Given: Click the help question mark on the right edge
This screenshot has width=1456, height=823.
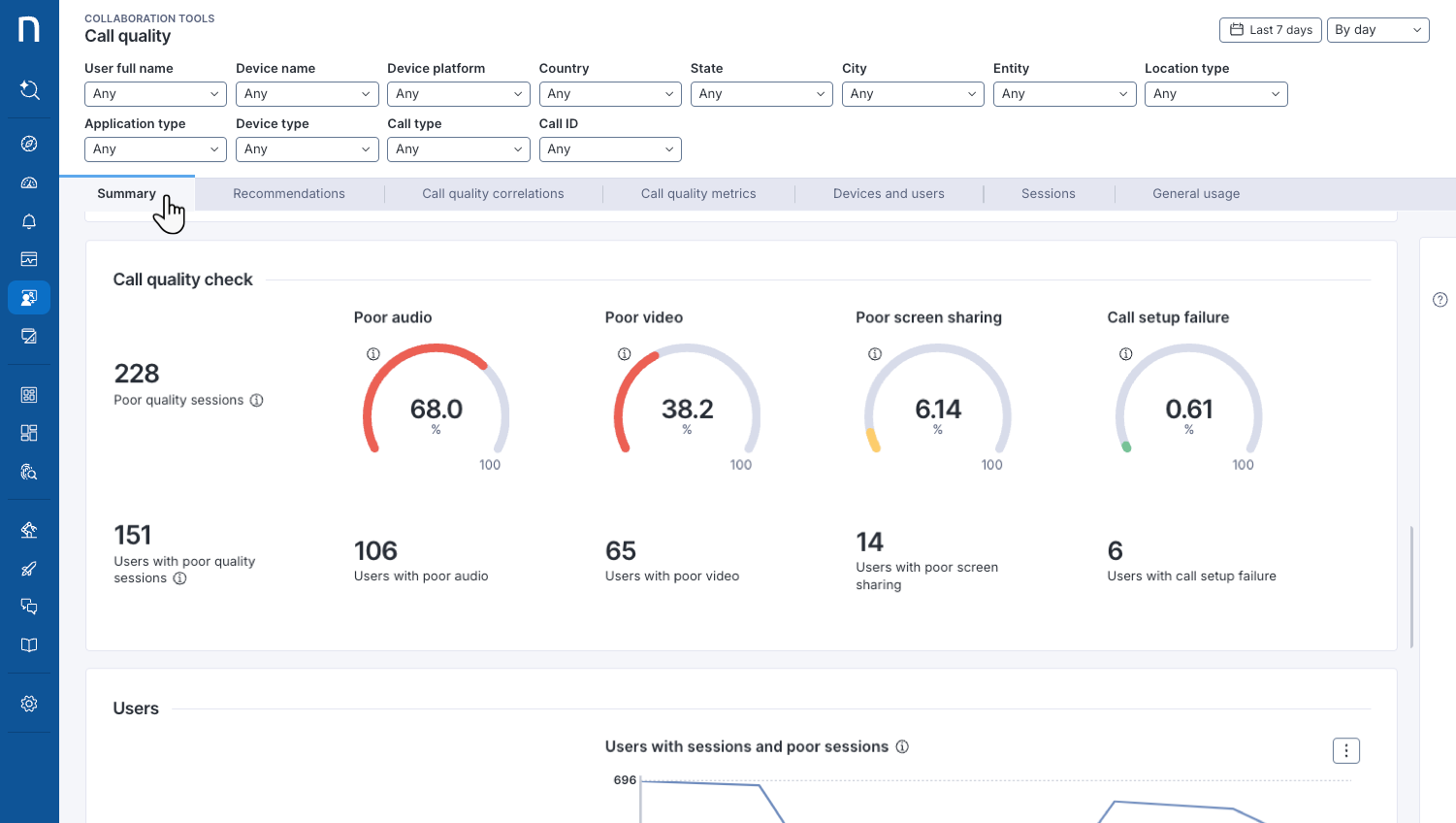Looking at the screenshot, I should point(1440,300).
